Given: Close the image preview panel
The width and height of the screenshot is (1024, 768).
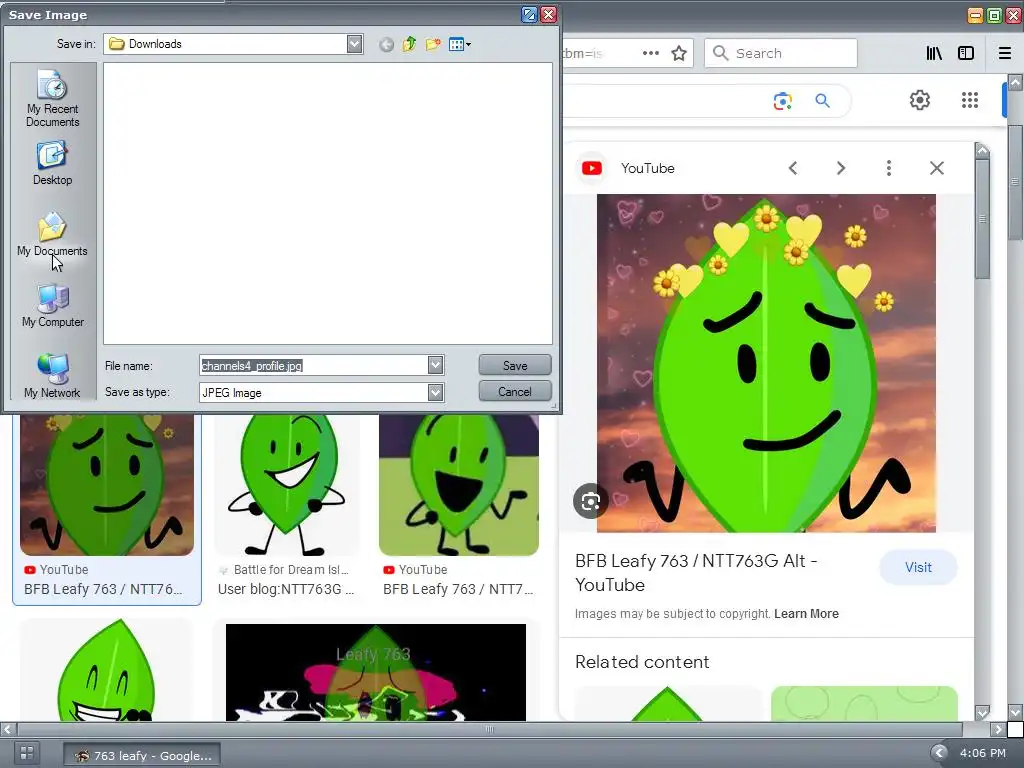Looking at the screenshot, I should pyautogui.click(x=936, y=168).
